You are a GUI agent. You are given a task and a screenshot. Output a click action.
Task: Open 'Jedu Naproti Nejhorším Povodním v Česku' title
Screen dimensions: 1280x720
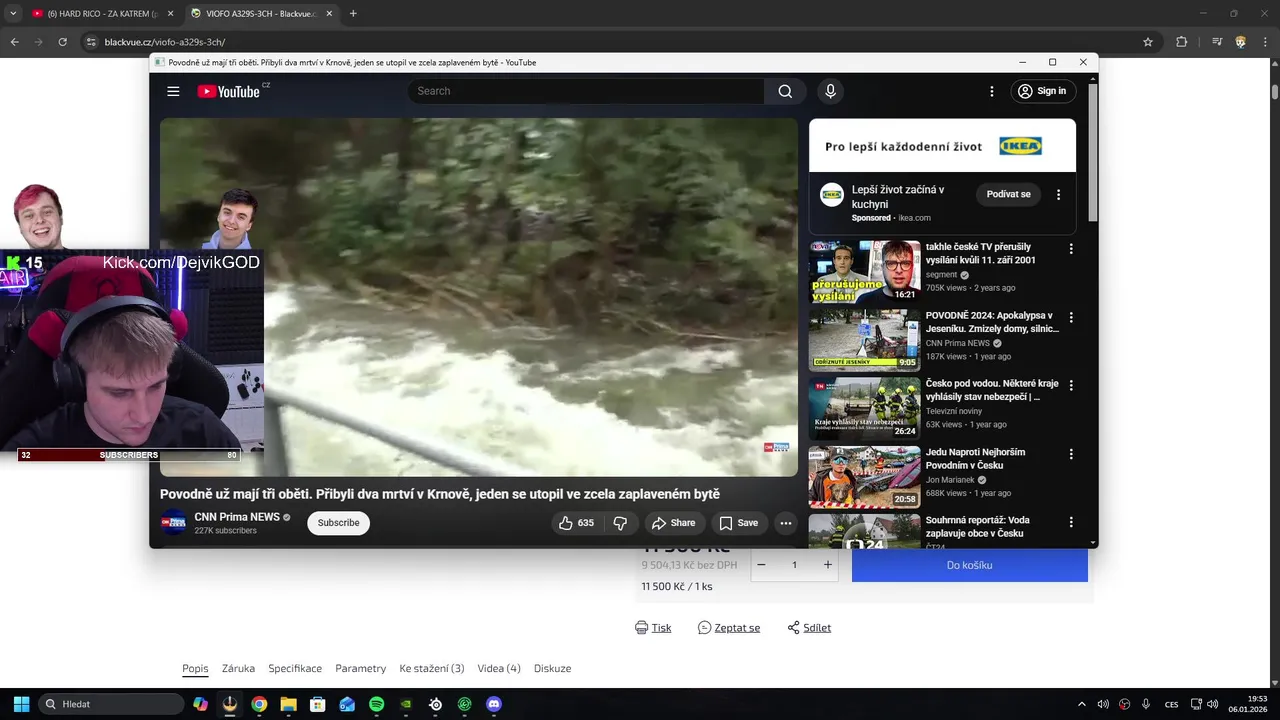(977, 458)
